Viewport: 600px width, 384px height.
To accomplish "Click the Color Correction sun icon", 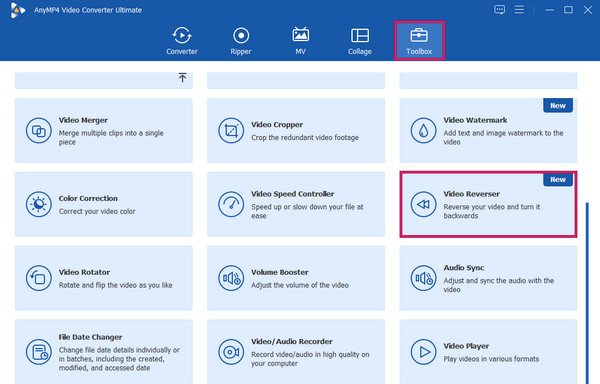I will pos(39,204).
